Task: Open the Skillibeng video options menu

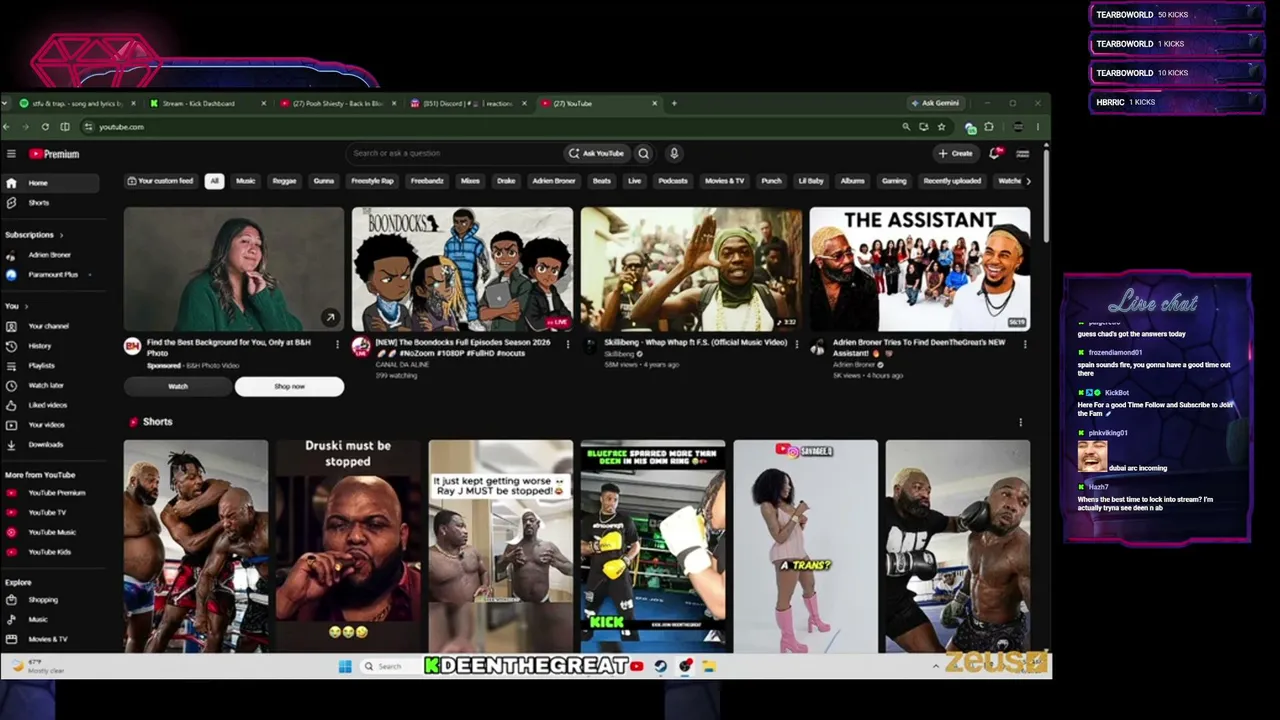Action: pos(796,344)
